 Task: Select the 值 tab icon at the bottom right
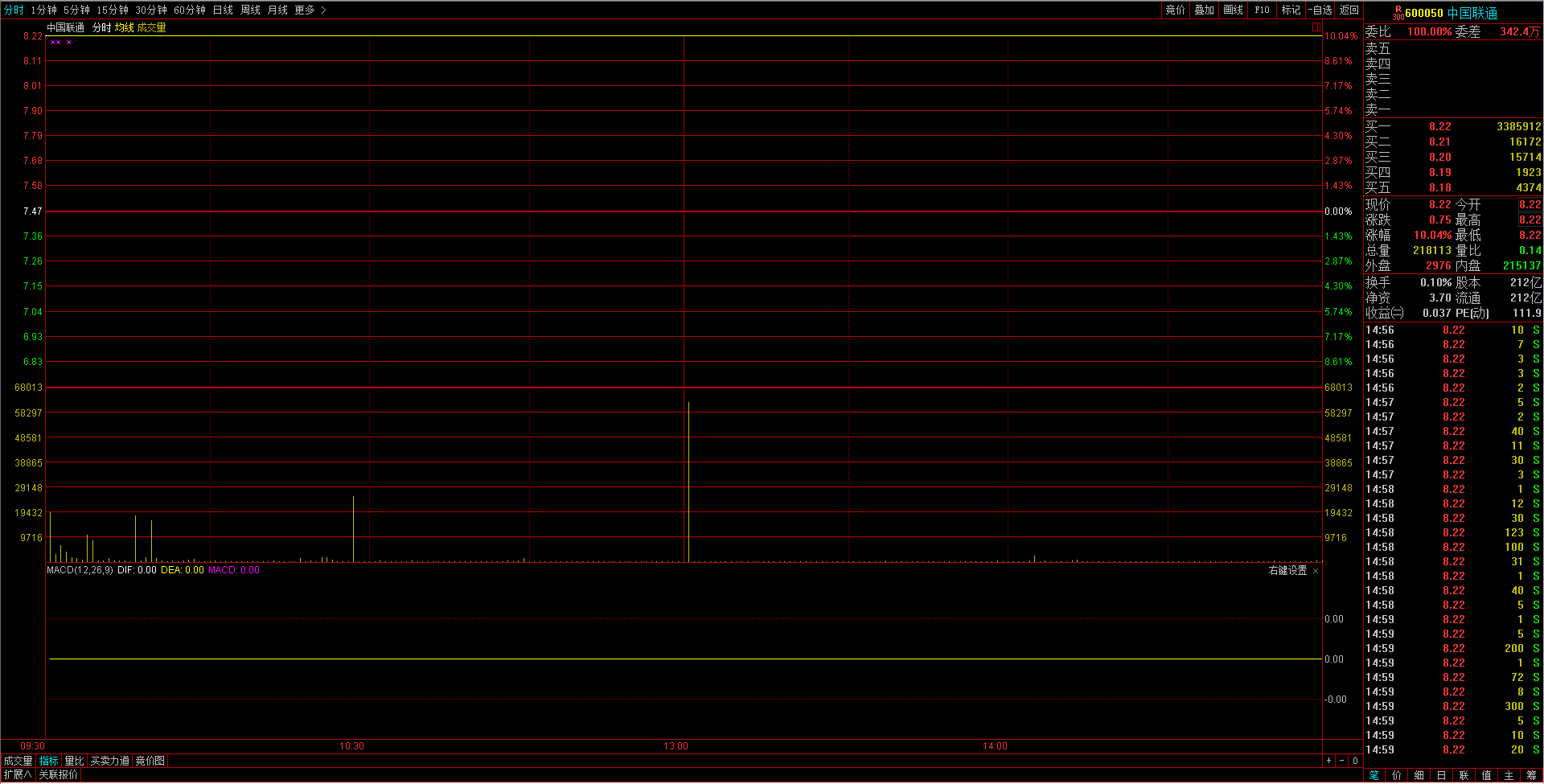(x=1486, y=775)
